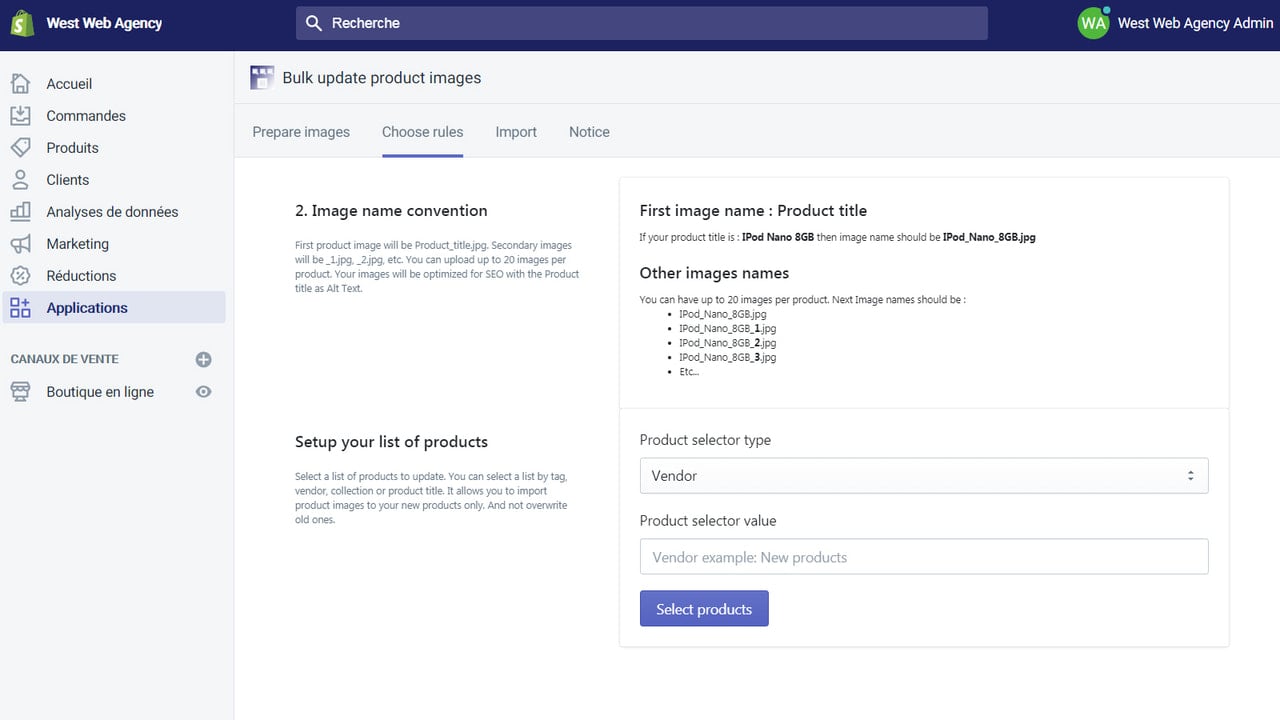Click West Web Agency store name
The image size is (1280, 720).
pyautogui.click(x=104, y=23)
